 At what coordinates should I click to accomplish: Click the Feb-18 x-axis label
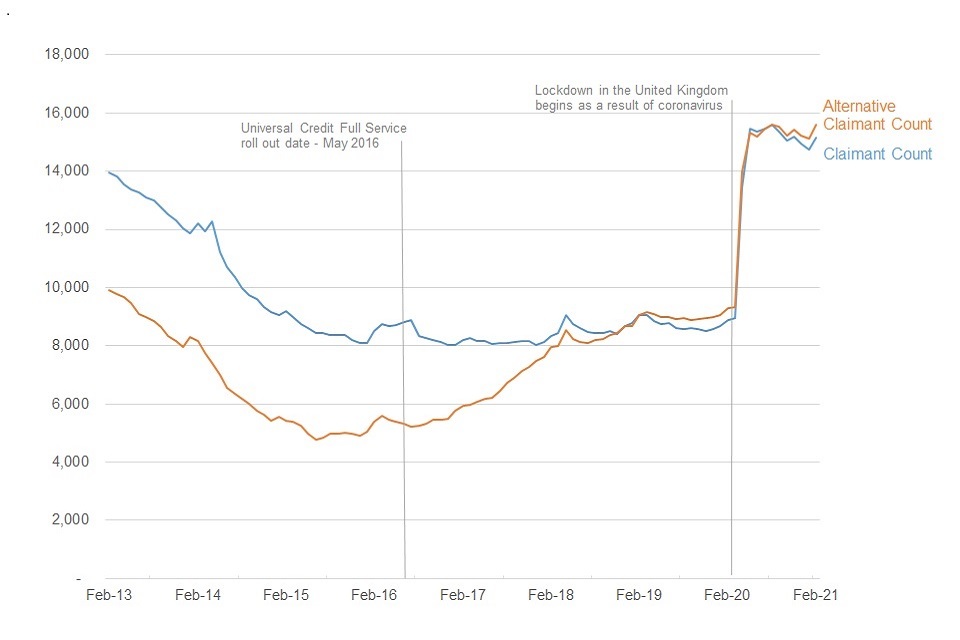(x=550, y=594)
